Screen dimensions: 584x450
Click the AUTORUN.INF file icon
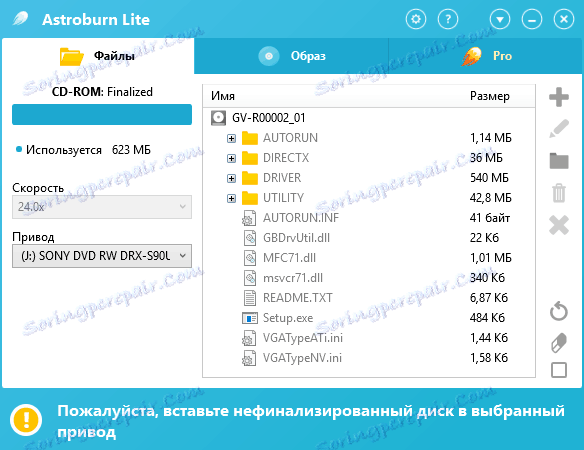249,218
